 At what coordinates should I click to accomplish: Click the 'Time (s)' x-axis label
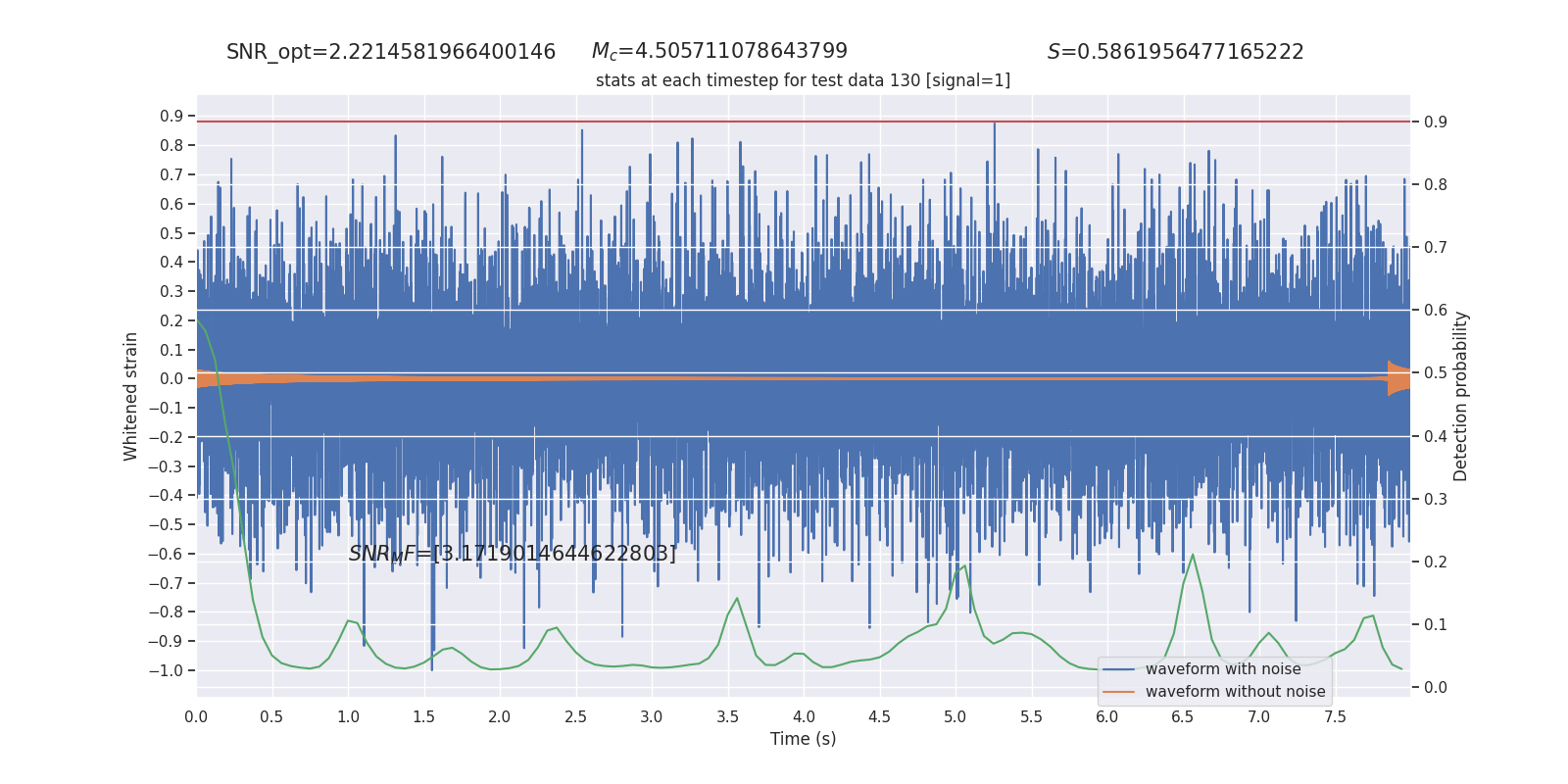point(803,739)
